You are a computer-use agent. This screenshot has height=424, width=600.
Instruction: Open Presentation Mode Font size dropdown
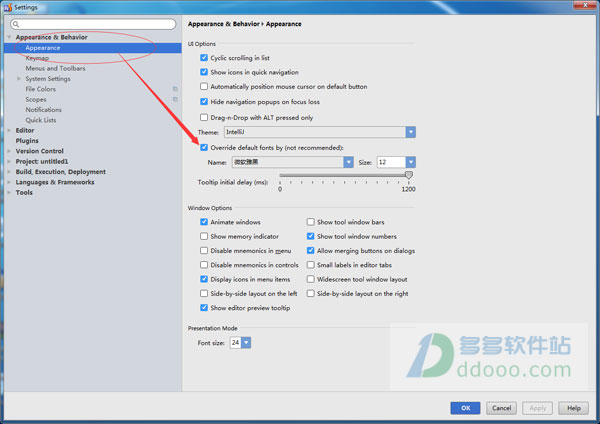(246, 342)
